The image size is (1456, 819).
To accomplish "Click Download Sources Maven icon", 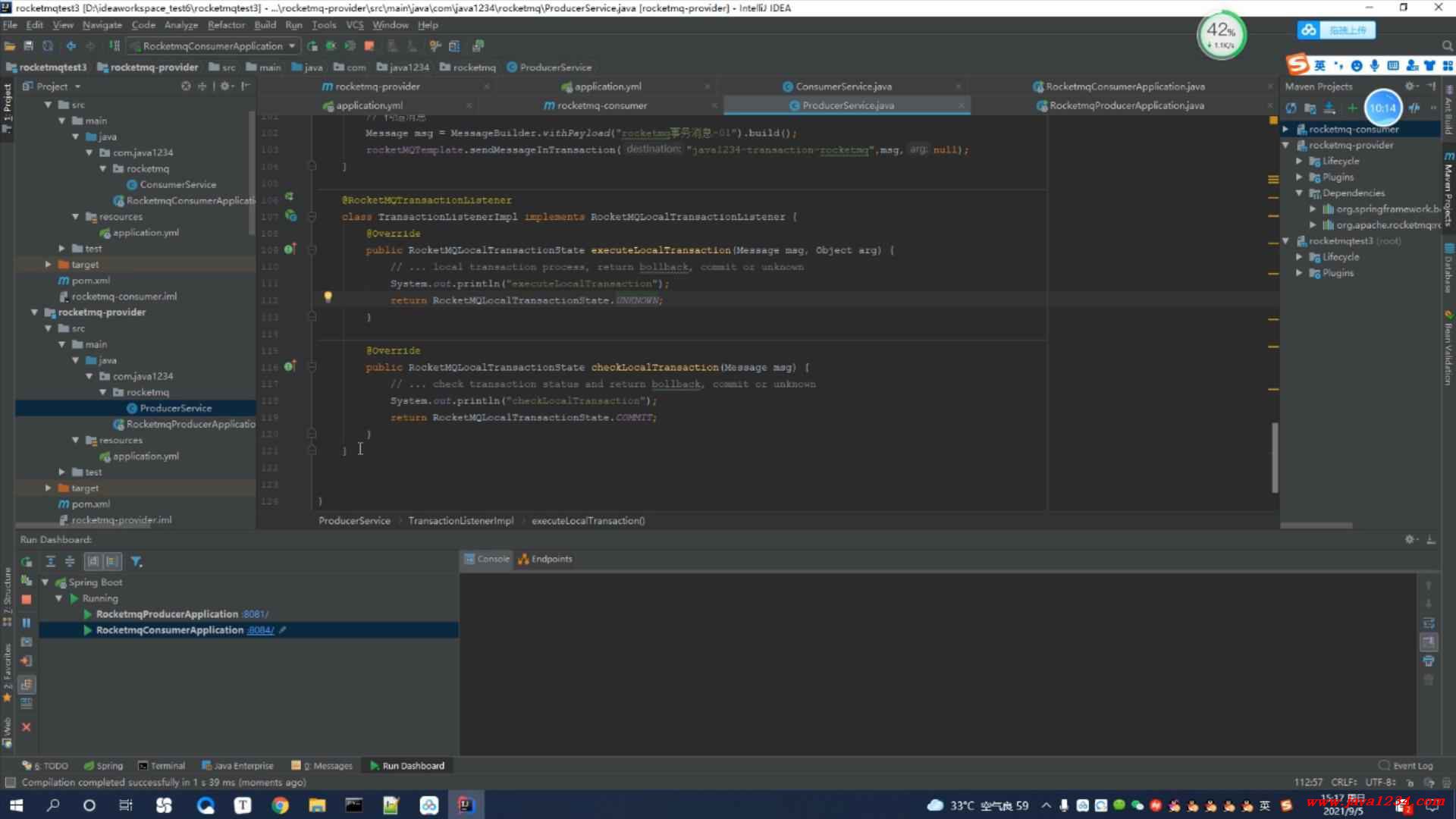I will click(x=1329, y=108).
